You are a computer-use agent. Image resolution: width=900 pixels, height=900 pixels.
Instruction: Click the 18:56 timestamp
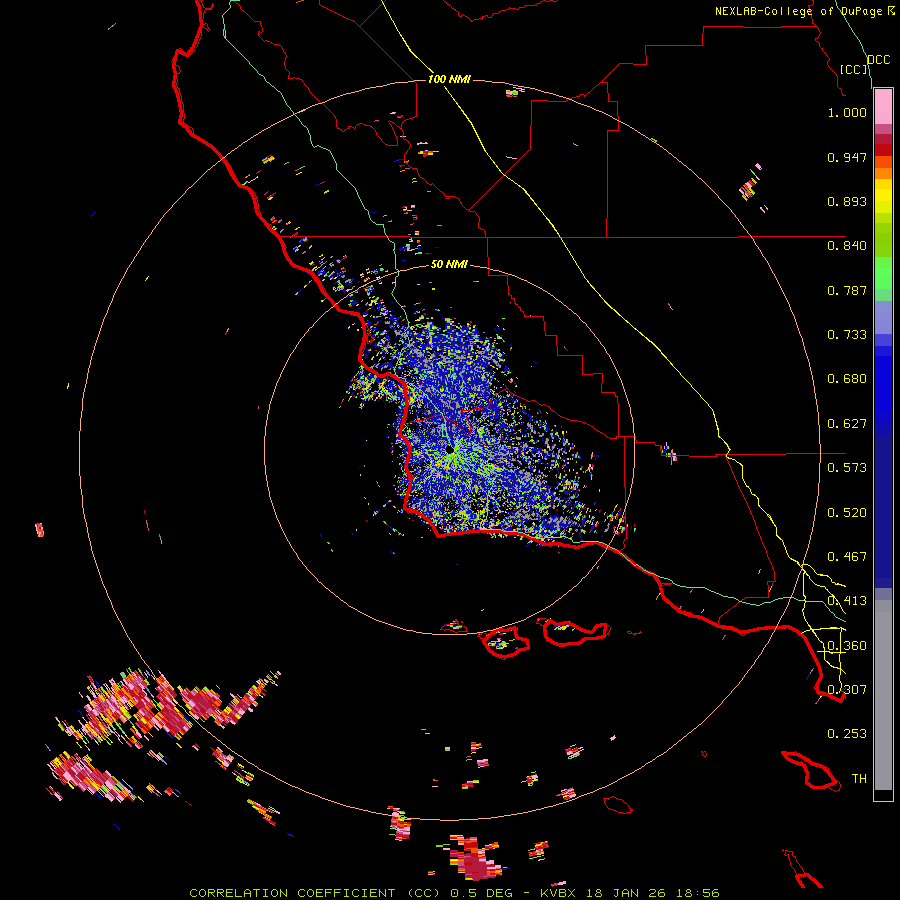[699, 893]
